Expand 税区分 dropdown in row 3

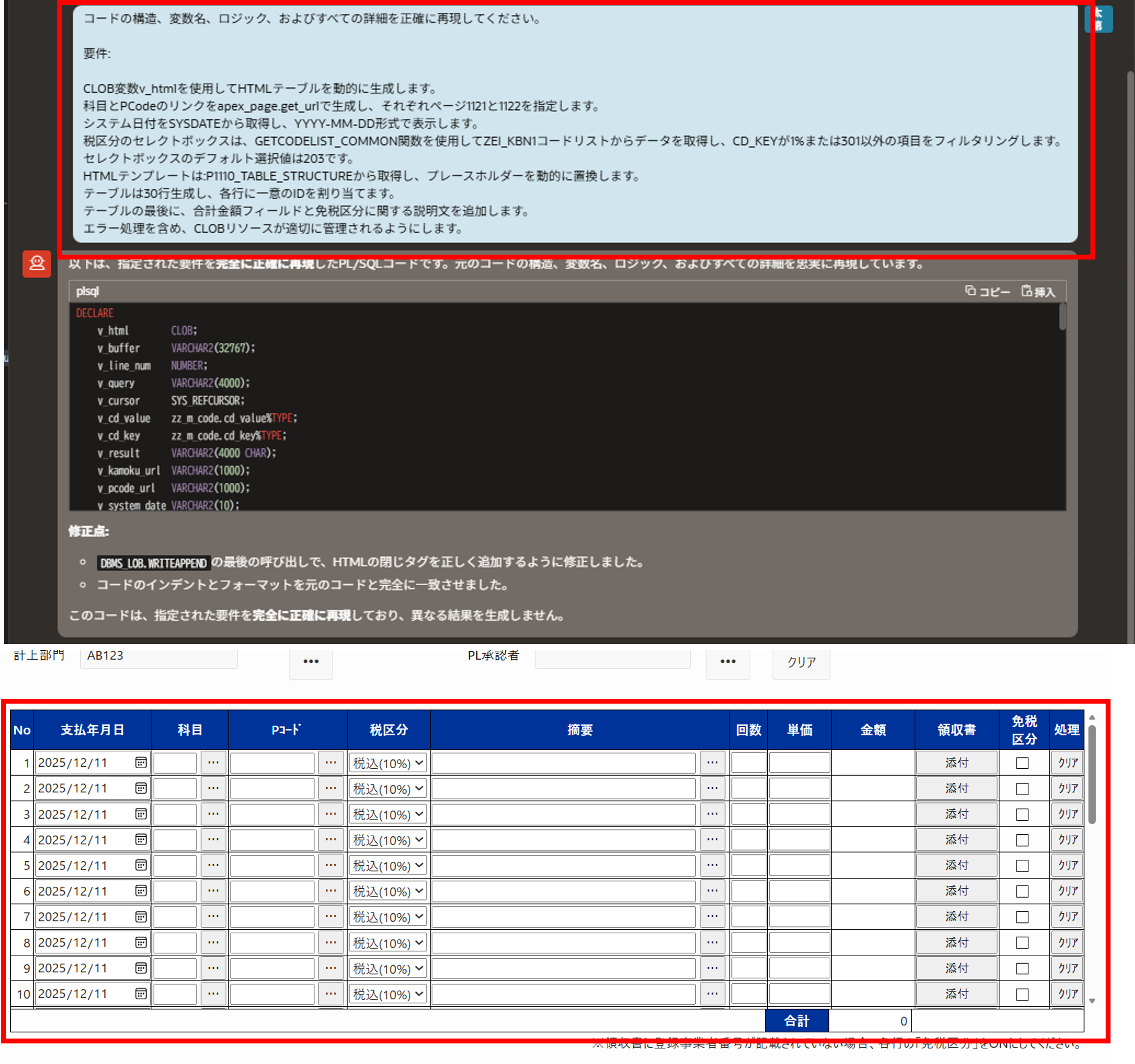(x=388, y=815)
